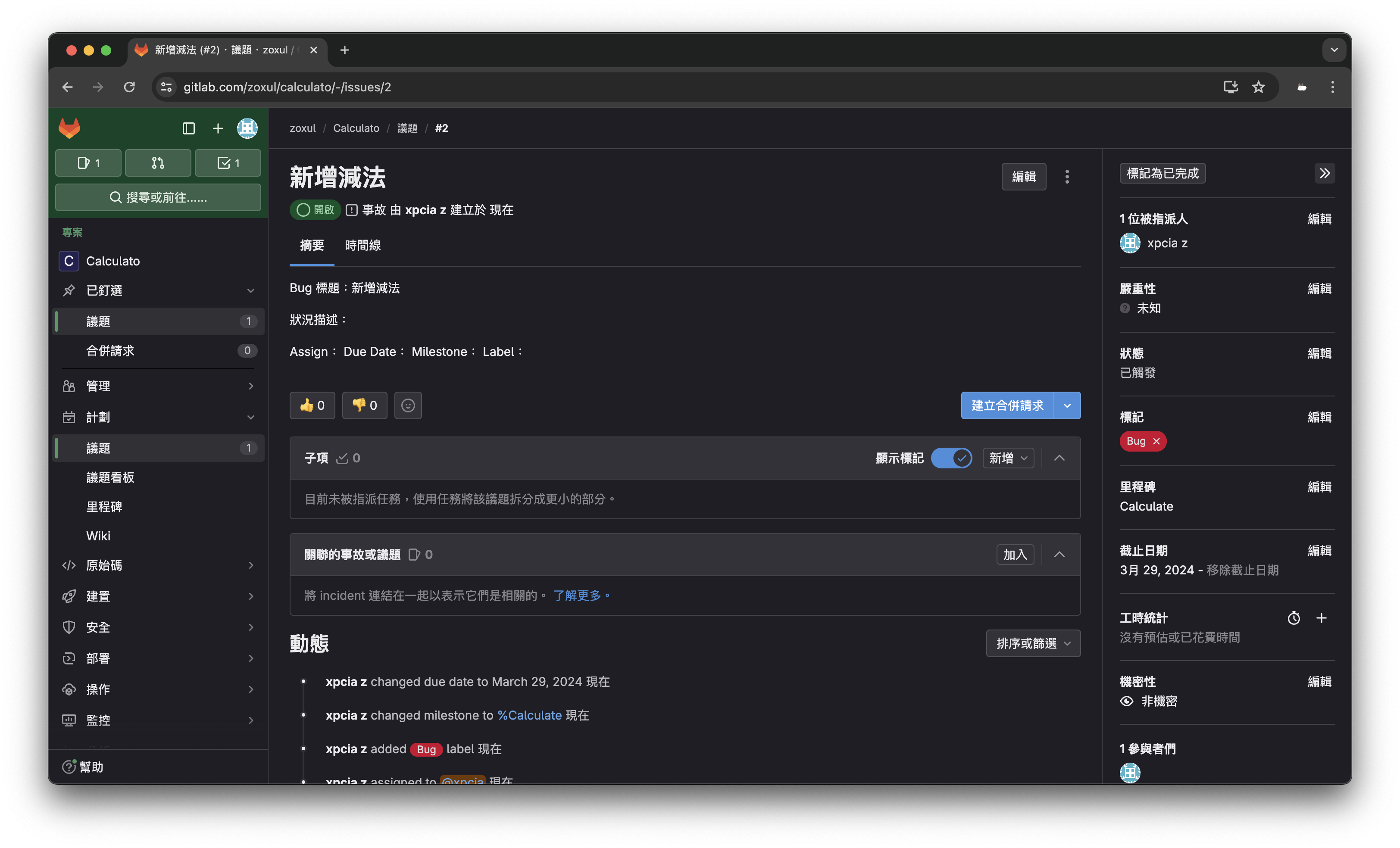Click the plus create-new icon
Image resolution: width=1400 pixels, height=848 pixels.
pyautogui.click(x=218, y=128)
